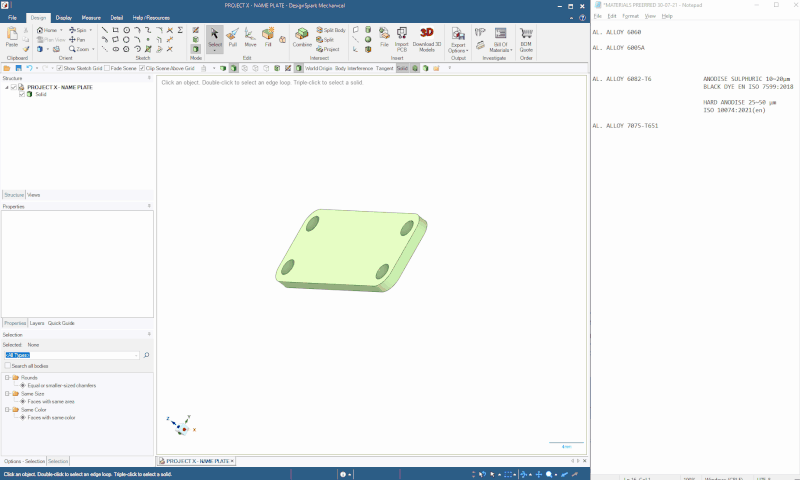Open the Zoom dropdown arrow

[x=93, y=49]
